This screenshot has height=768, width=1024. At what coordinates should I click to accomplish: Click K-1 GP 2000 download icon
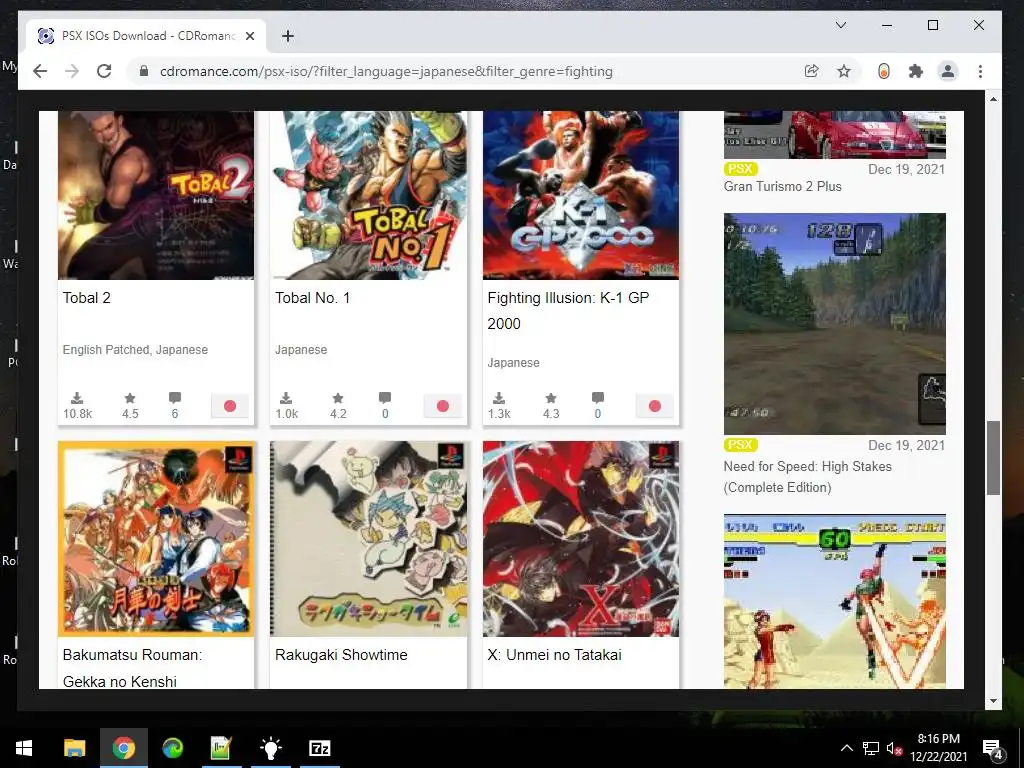coord(498,398)
